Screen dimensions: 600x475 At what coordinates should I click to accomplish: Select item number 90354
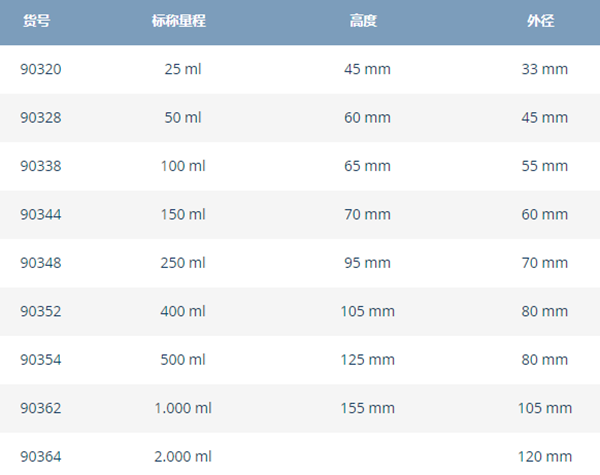(41, 360)
